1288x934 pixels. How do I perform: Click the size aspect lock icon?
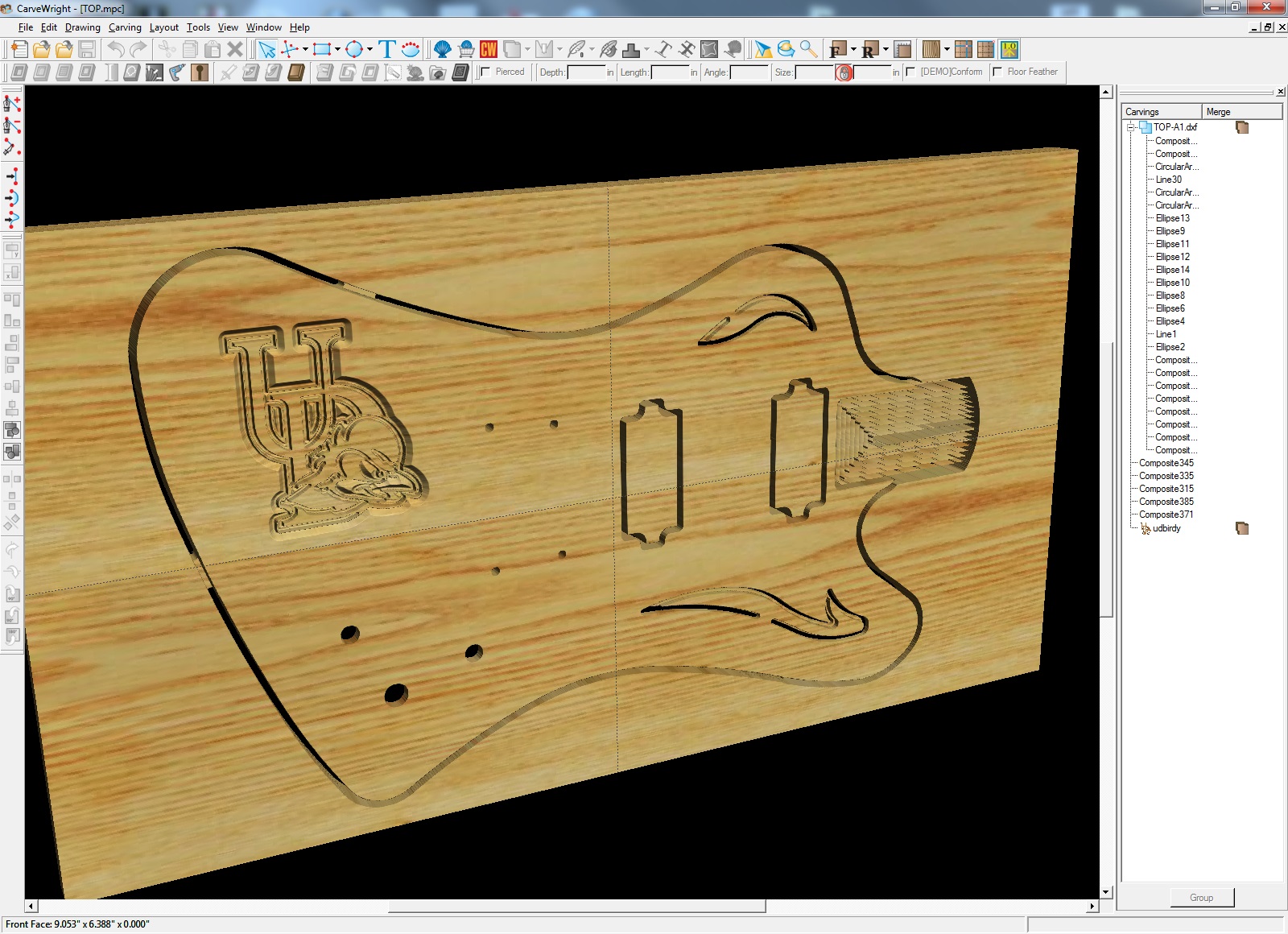click(844, 73)
